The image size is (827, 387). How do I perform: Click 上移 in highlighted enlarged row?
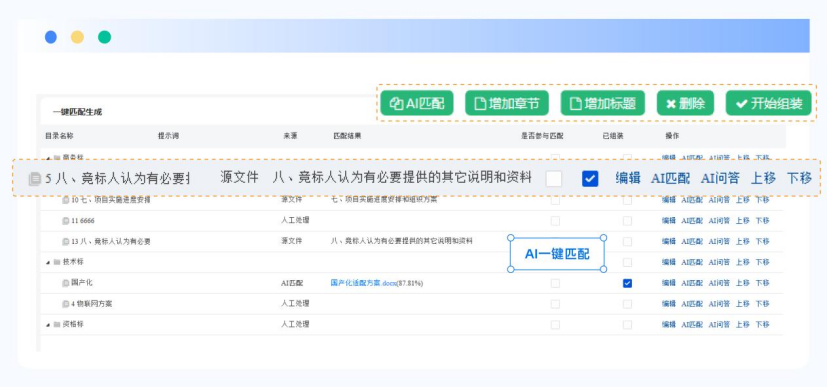[x=763, y=178]
